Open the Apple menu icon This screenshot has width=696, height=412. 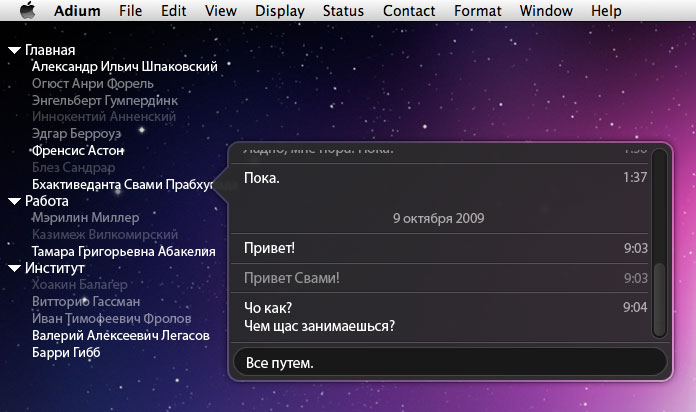[x=27, y=11]
